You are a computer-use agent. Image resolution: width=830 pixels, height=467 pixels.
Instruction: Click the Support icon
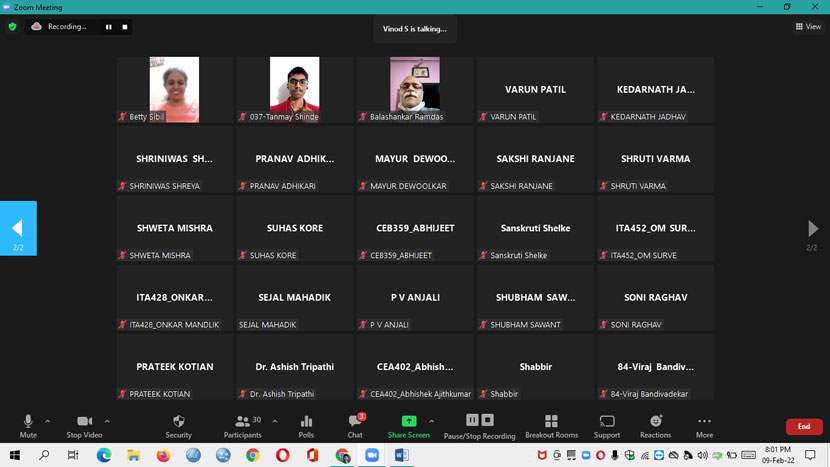[607, 426]
